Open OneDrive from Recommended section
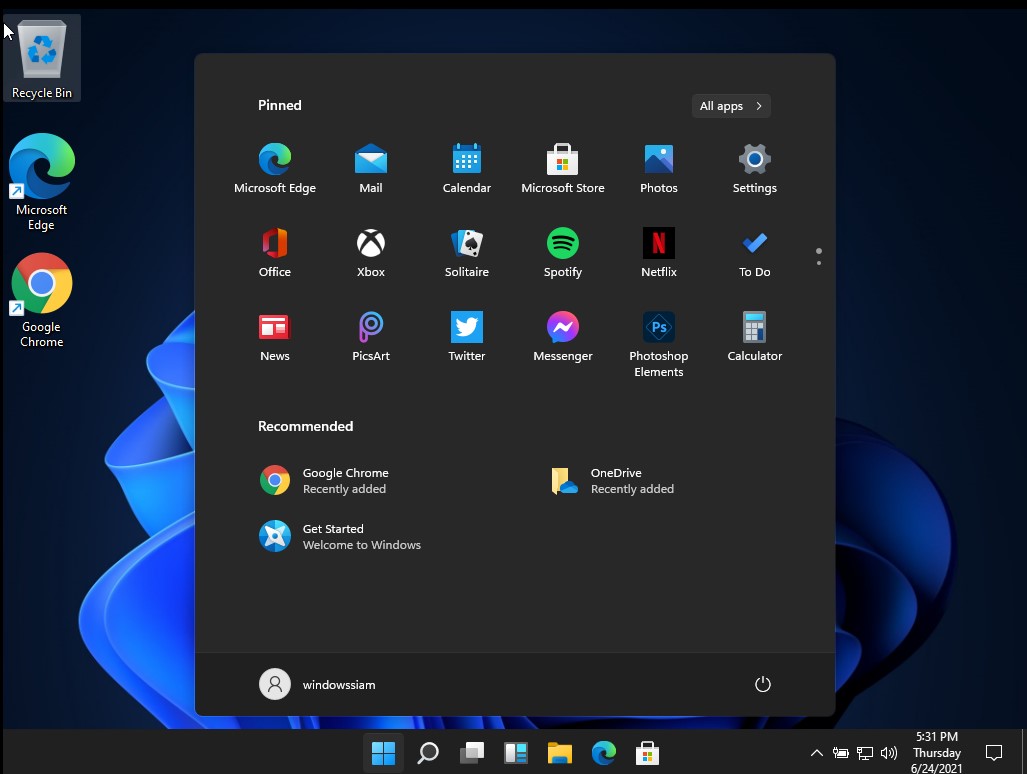 (616, 480)
